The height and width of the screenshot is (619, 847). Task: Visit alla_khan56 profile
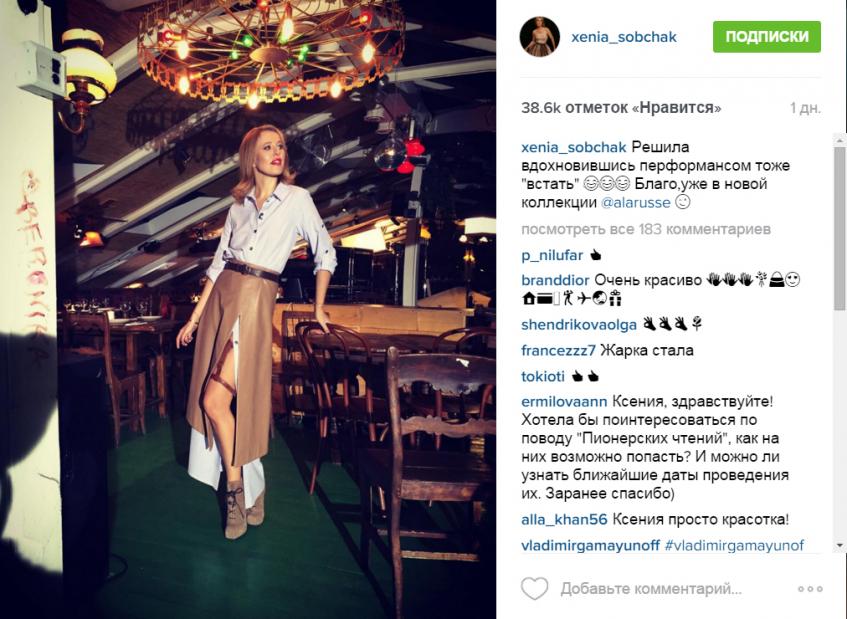click(564, 520)
